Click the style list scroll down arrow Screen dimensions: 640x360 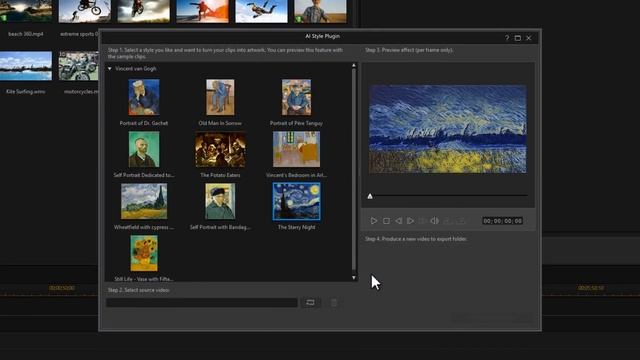click(x=354, y=278)
